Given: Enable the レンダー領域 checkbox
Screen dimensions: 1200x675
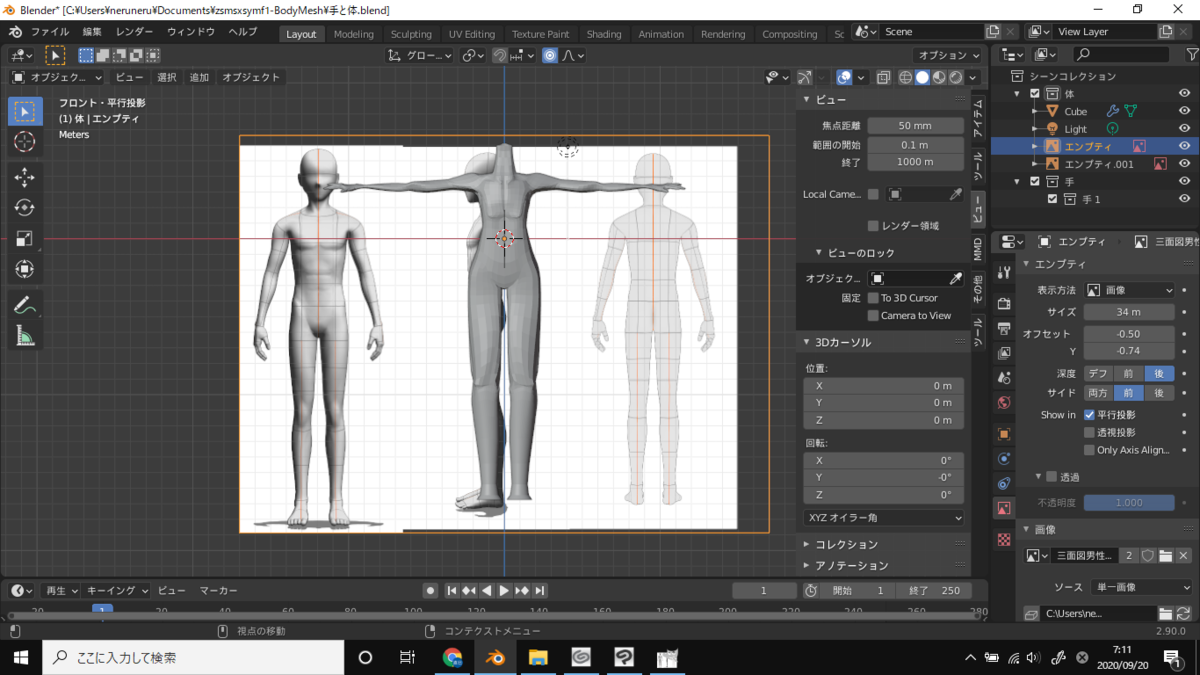Looking at the screenshot, I should click(873, 226).
